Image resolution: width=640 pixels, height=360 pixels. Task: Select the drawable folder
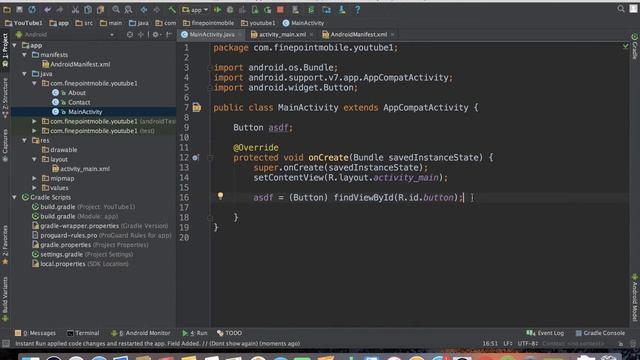60,150
